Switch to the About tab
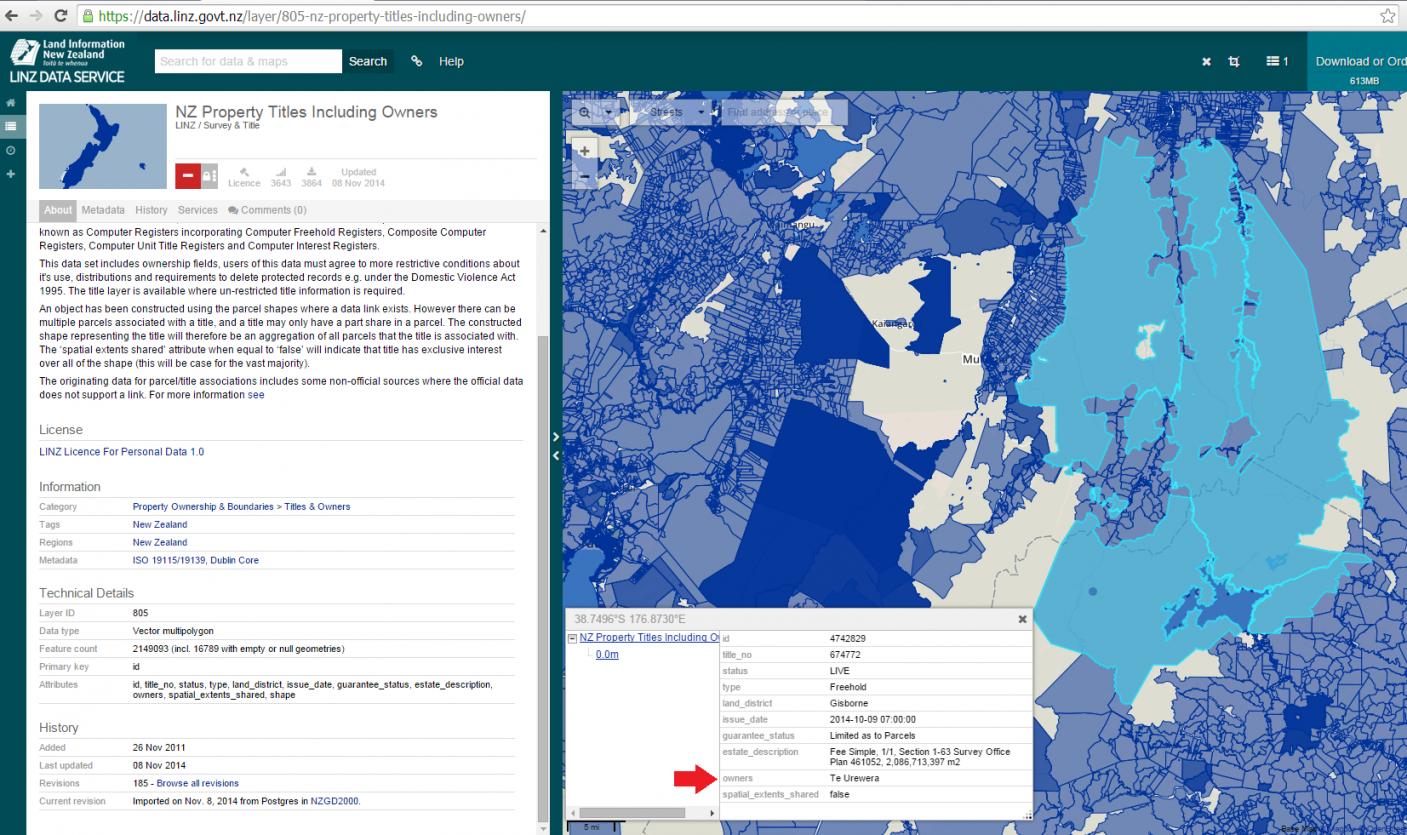 (x=58, y=210)
